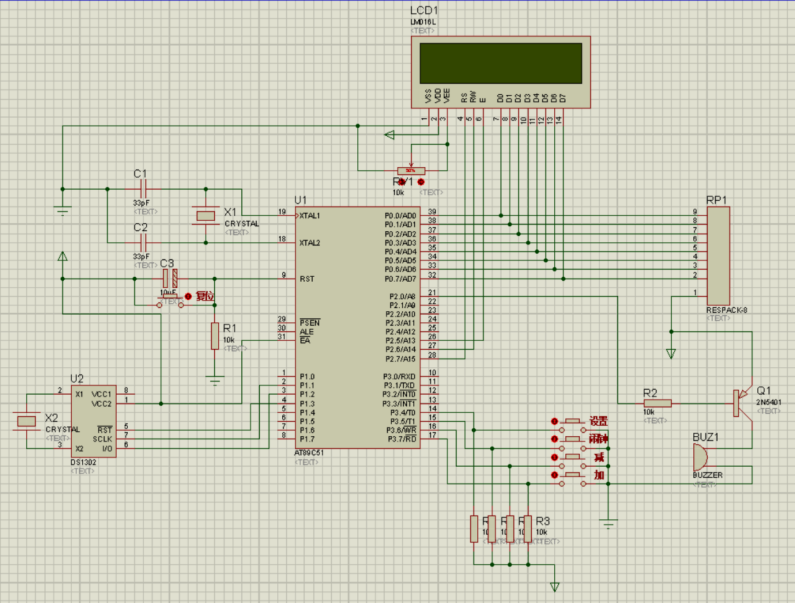This screenshot has height=603, width=795.
Task: Click RV1 right red adjust dot
Action: pos(421,182)
